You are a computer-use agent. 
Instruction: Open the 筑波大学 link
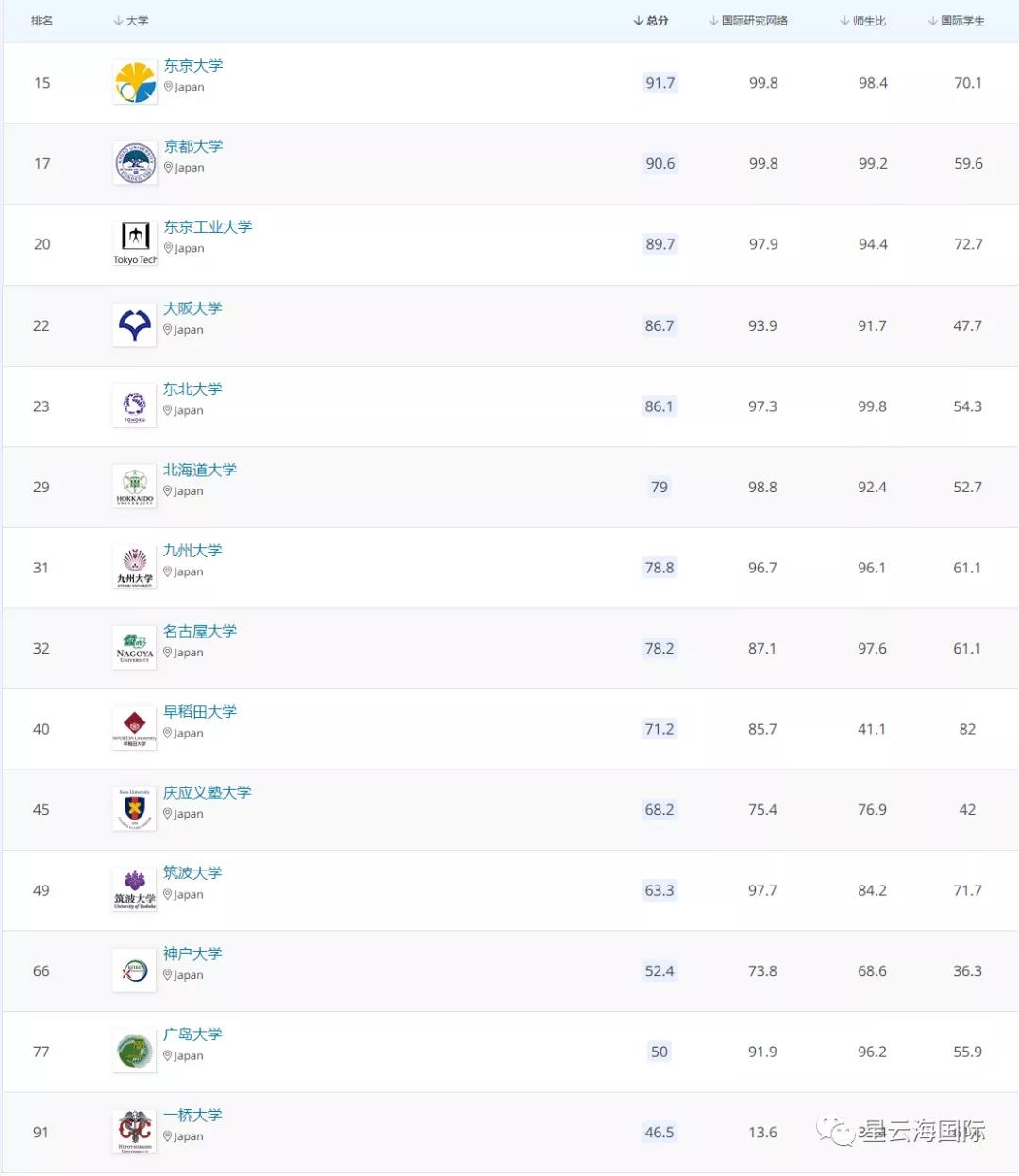coord(192,873)
